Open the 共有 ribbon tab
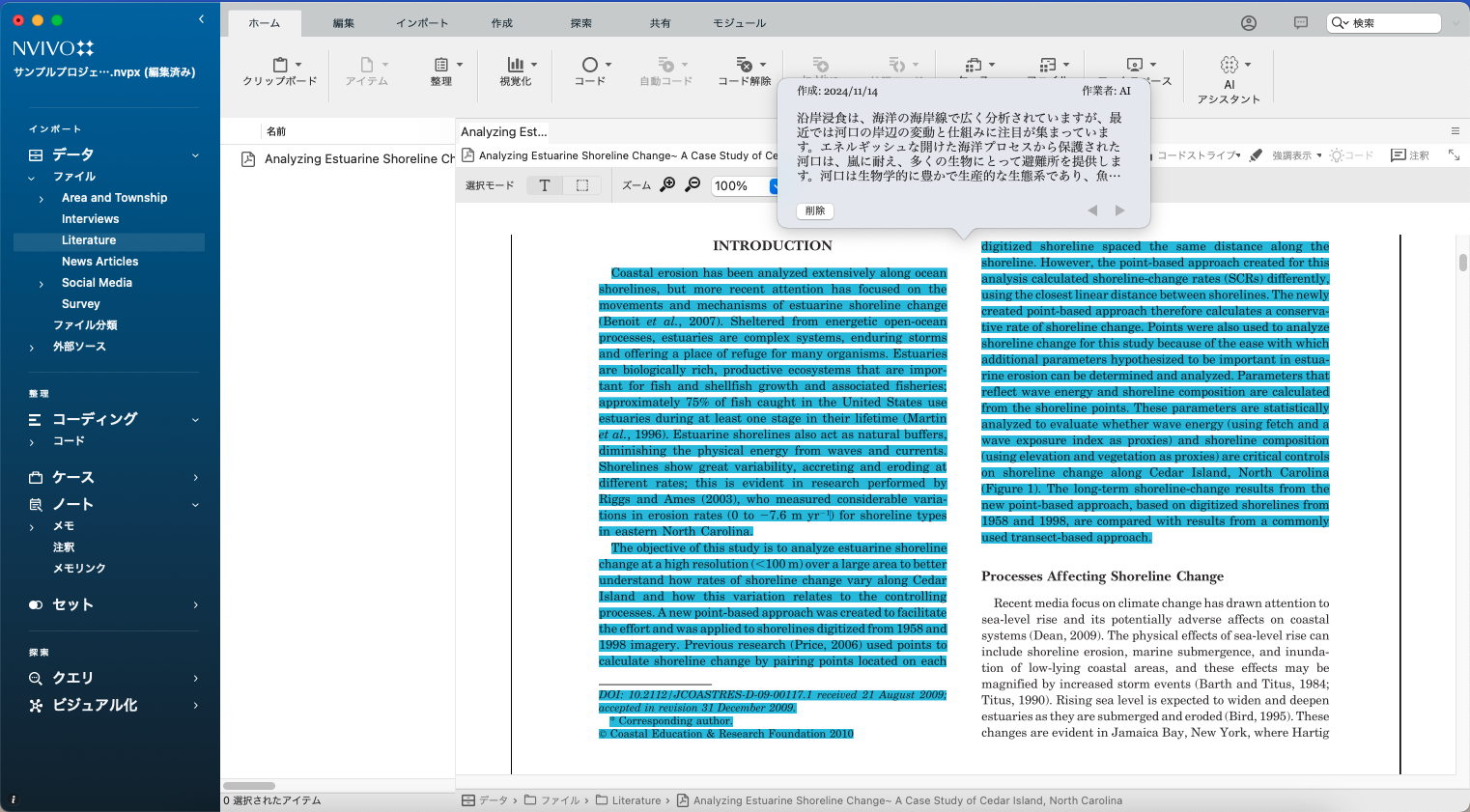The width and height of the screenshot is (1470, 812). [661, 23]
